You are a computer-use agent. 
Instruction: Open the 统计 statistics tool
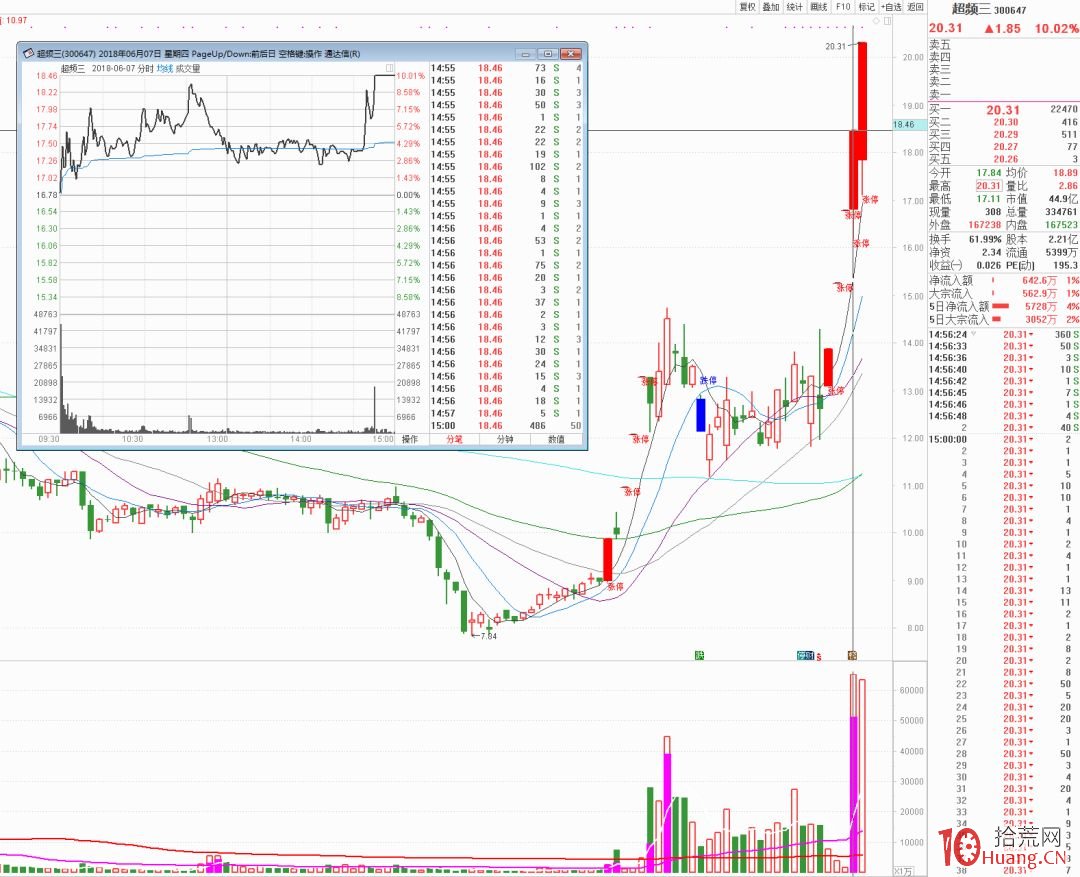[795, 7]
